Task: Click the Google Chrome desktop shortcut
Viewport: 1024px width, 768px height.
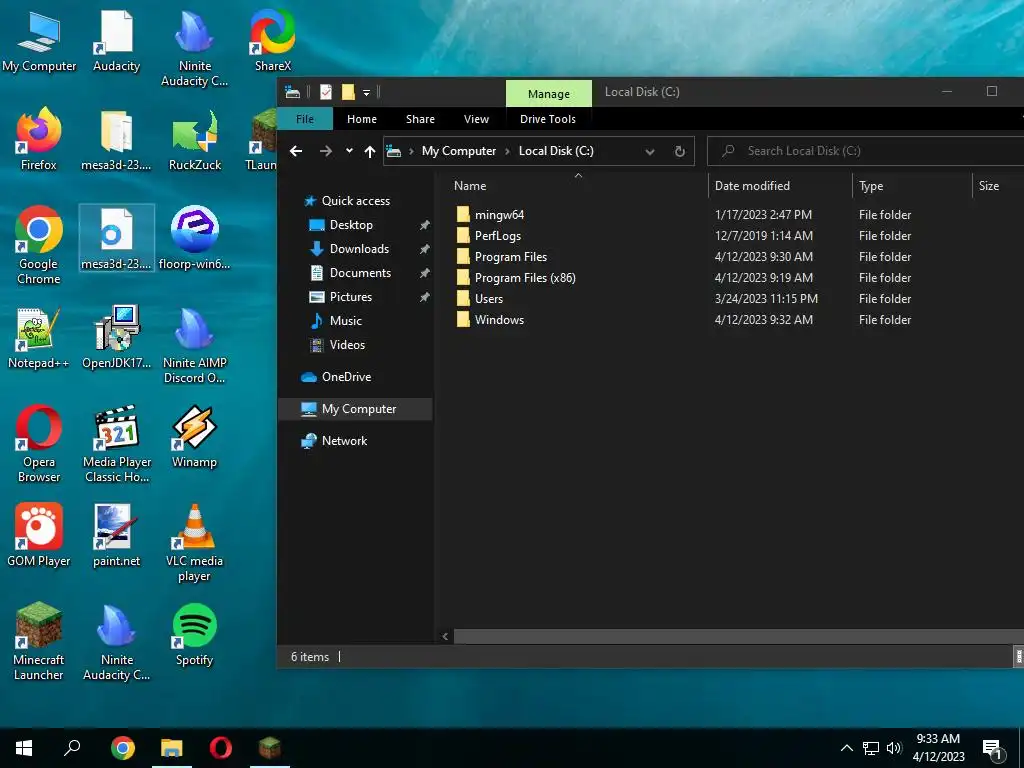Action: coord(39,246)
